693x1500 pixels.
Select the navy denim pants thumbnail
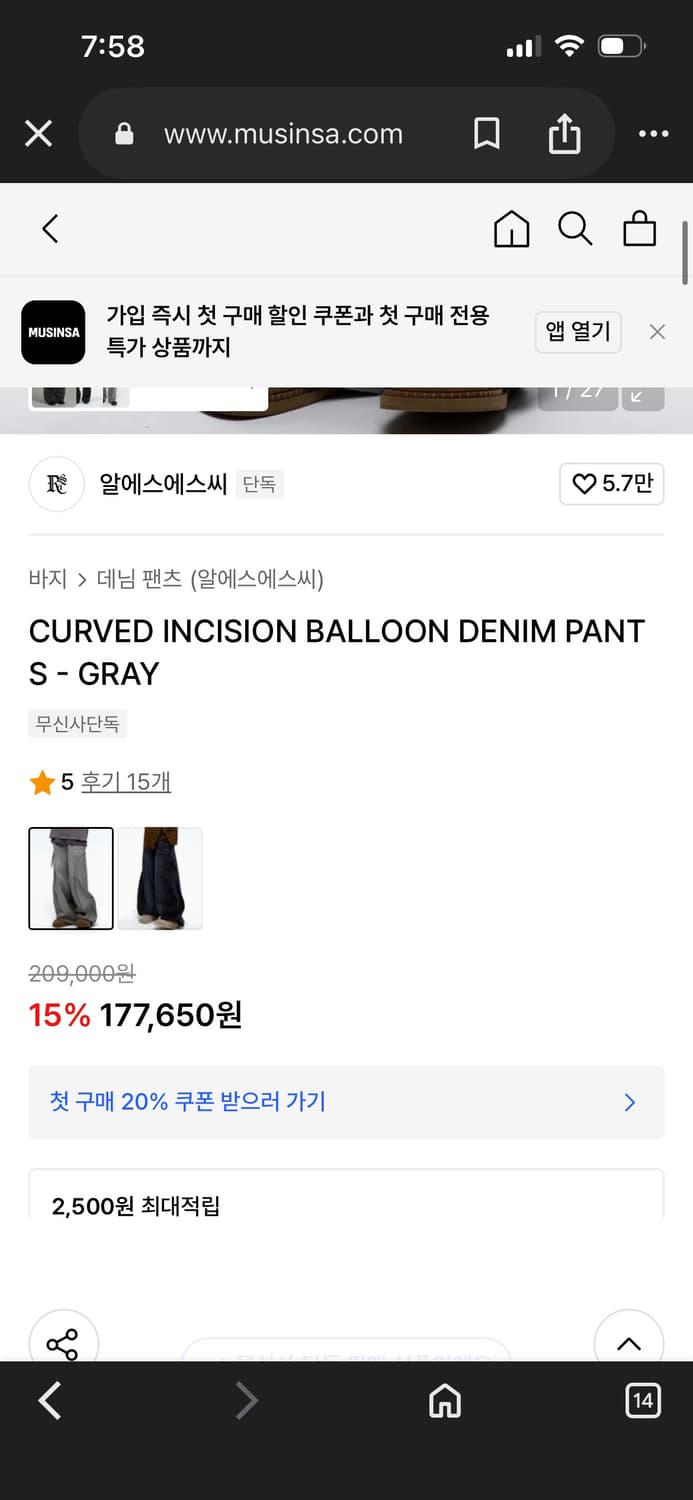(x=160, y=878)
